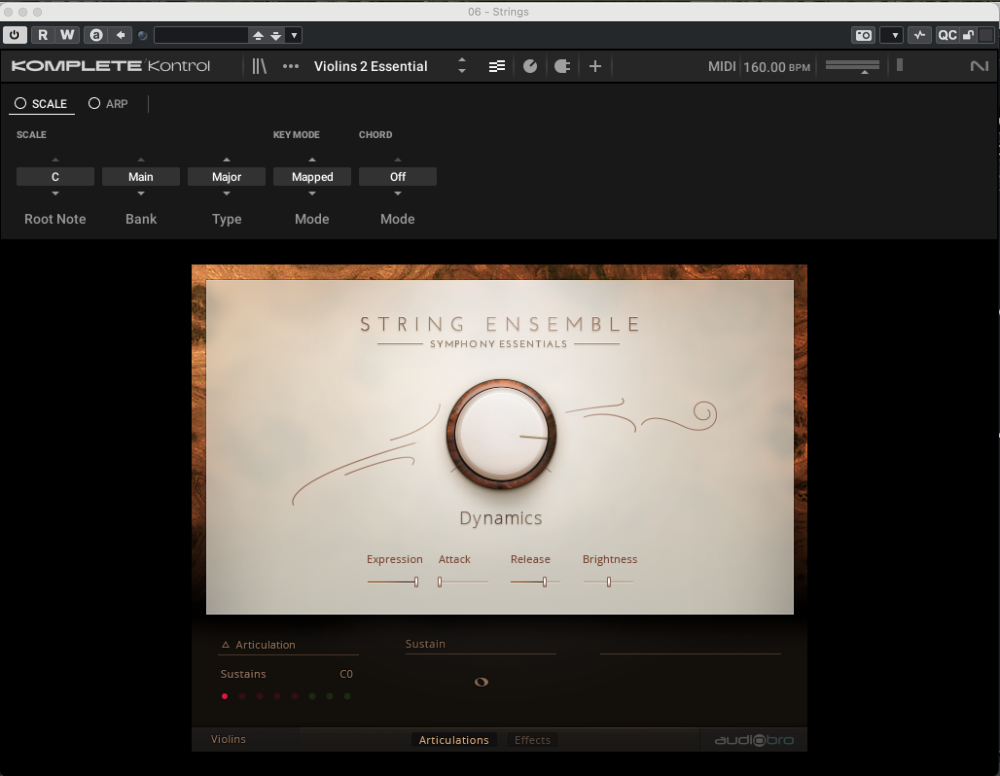Adjust the Expression slider
The image size is (1000, 776).
[393, 582]
